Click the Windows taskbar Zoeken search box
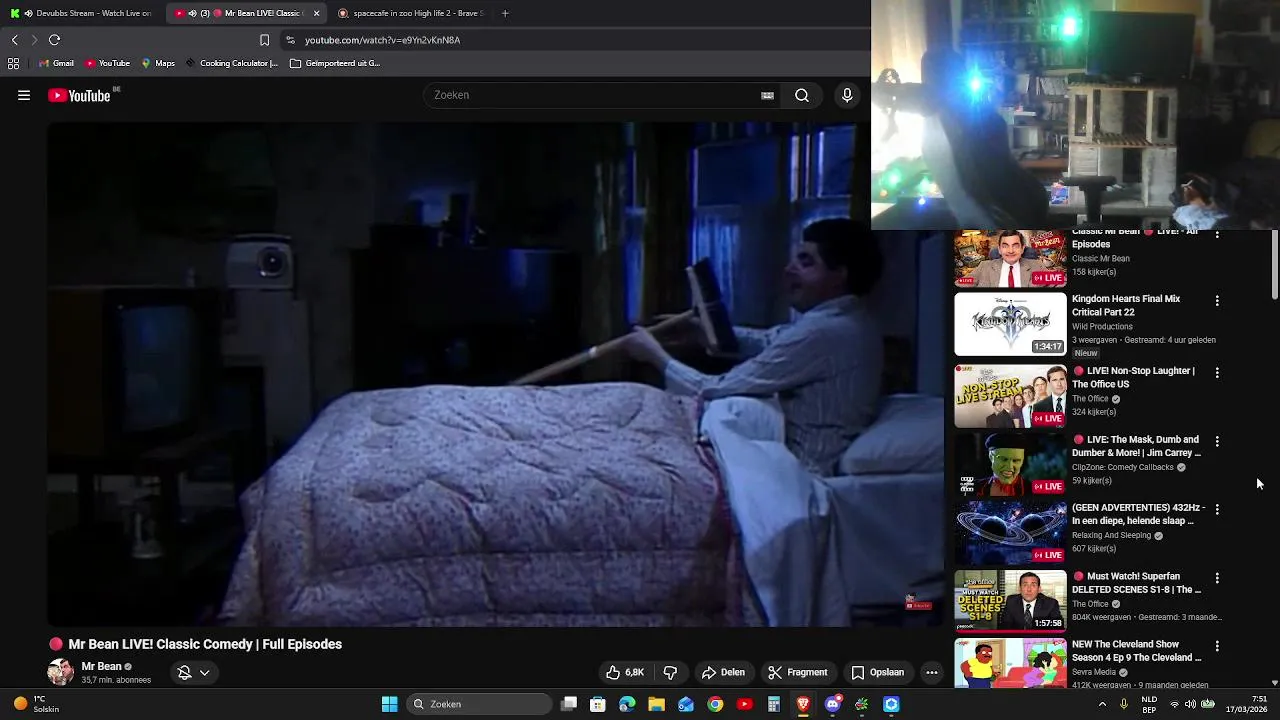 coord(480,704)
